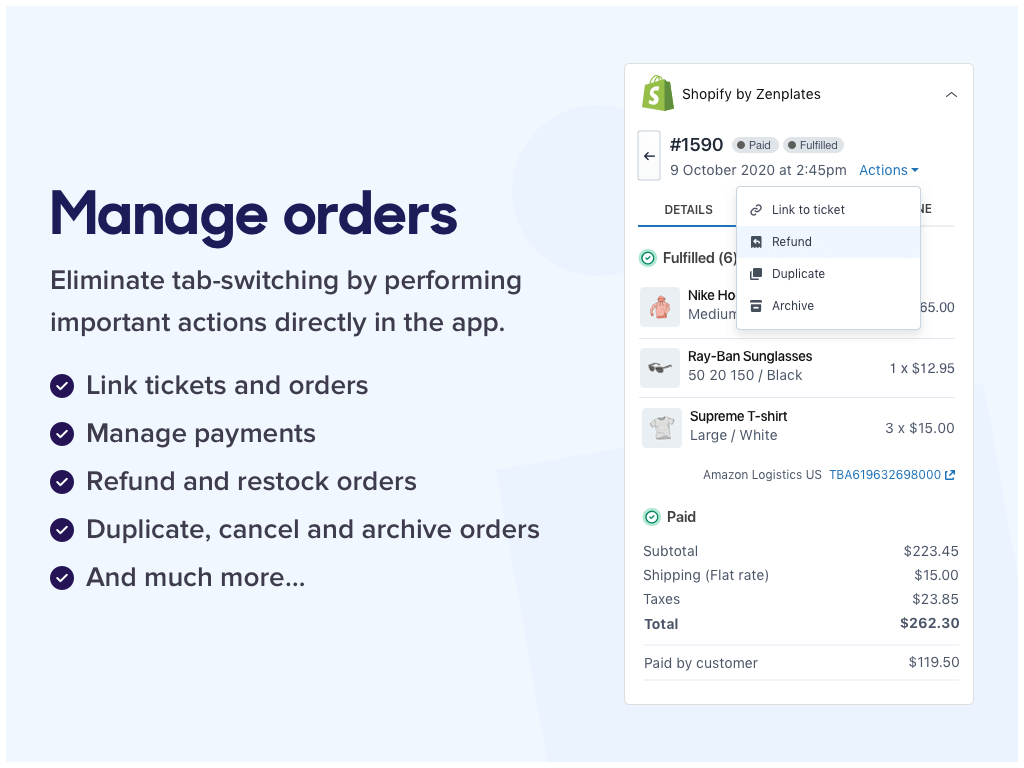1024x768 pixels.
Task: Click the Ray-Ban Sunglasses thumbnail
Action: [x=660, y=367]
